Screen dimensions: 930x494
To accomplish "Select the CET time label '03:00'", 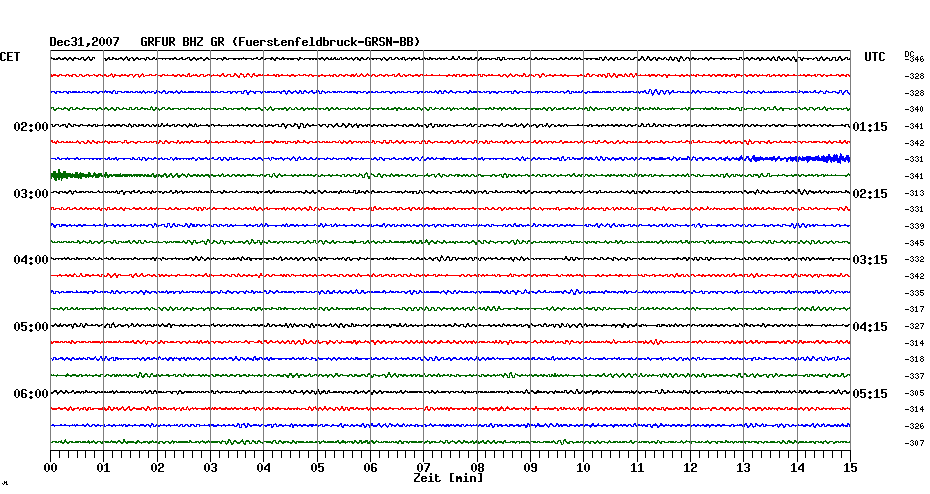I will click(31, 194).
